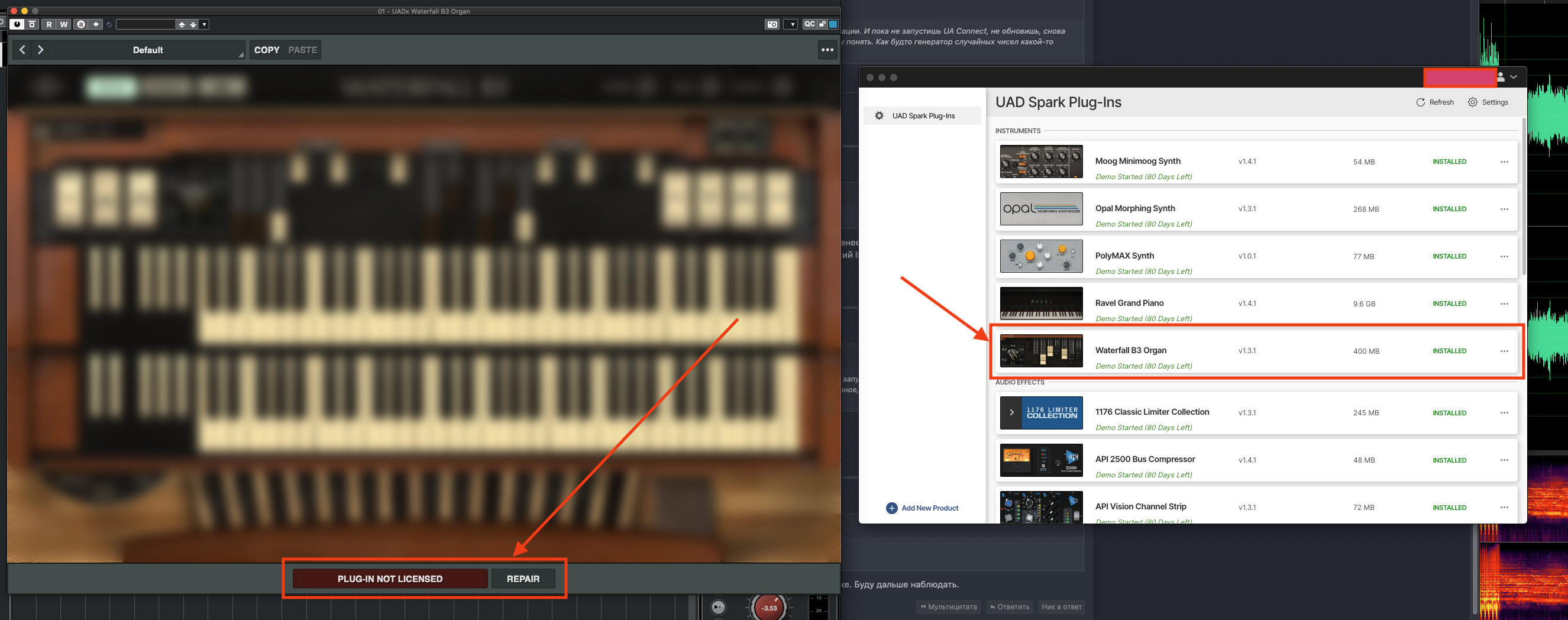Screen dimensions: 1568x620
Task: Click the PASTE button
Action: pyautogui.click(x=302, y=50)
